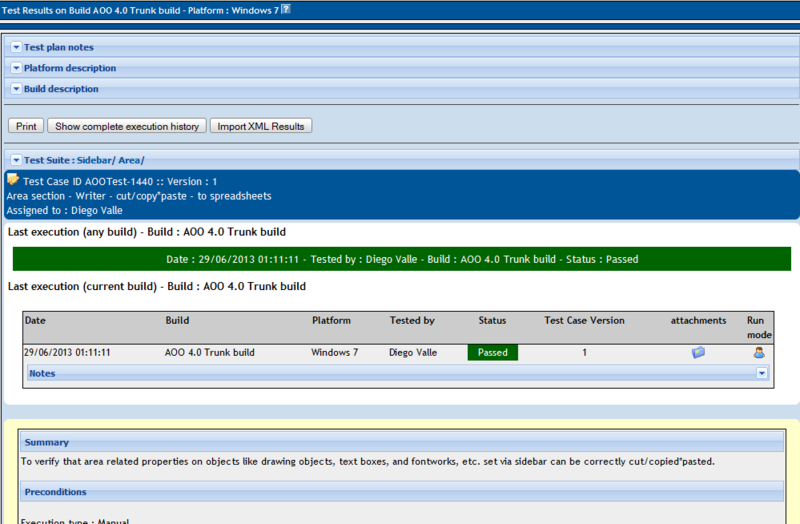Click the 'AOO 4.0 Trunk build' table cell
The image size is (800, 524).
click(x=209, y=353)
